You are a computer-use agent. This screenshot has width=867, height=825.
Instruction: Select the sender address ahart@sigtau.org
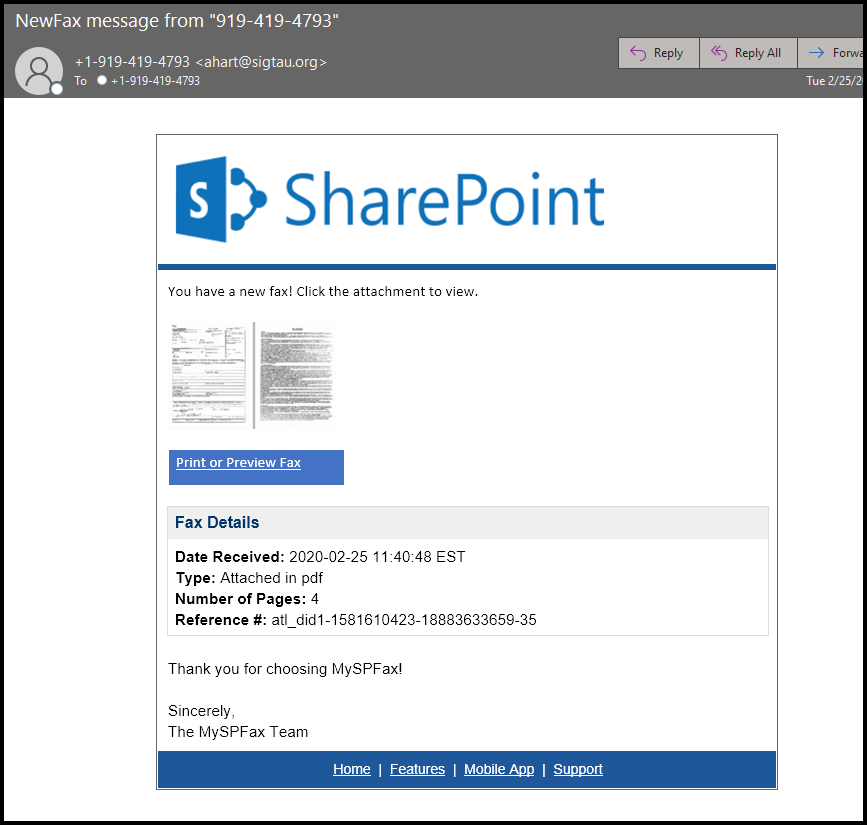261,62
